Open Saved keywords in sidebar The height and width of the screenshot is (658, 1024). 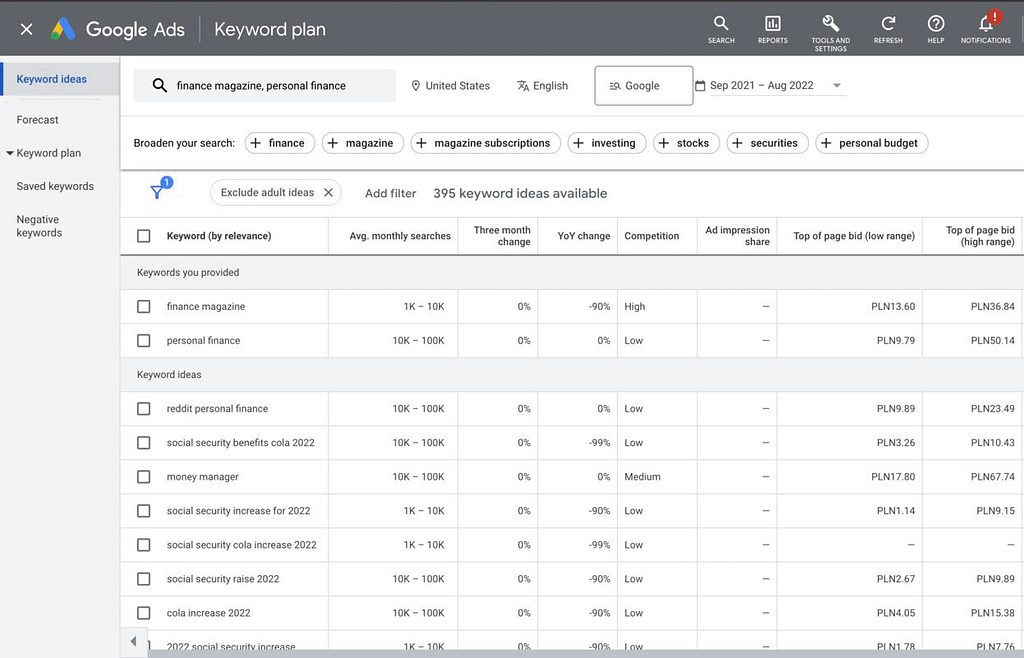55,186
